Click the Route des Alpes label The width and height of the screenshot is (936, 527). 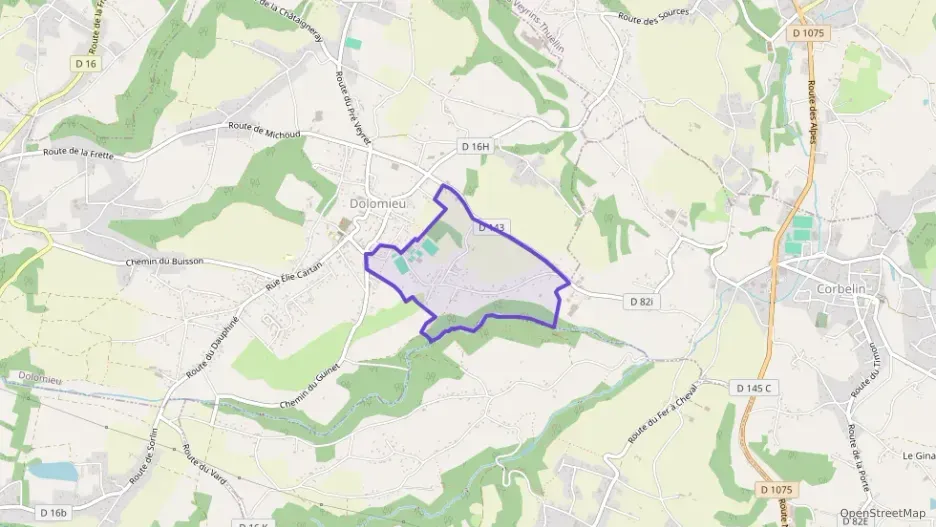point(812,112)
